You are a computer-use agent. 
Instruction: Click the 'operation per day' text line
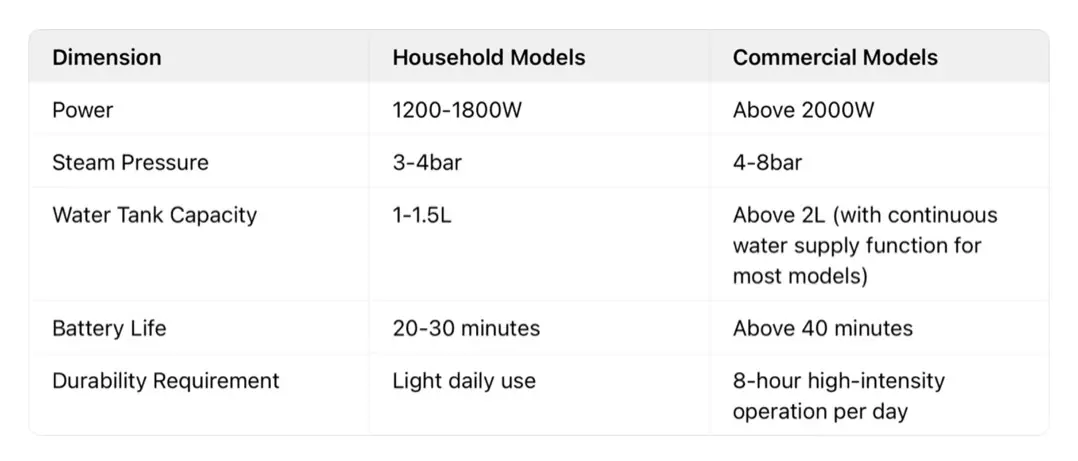pos(820,411)
